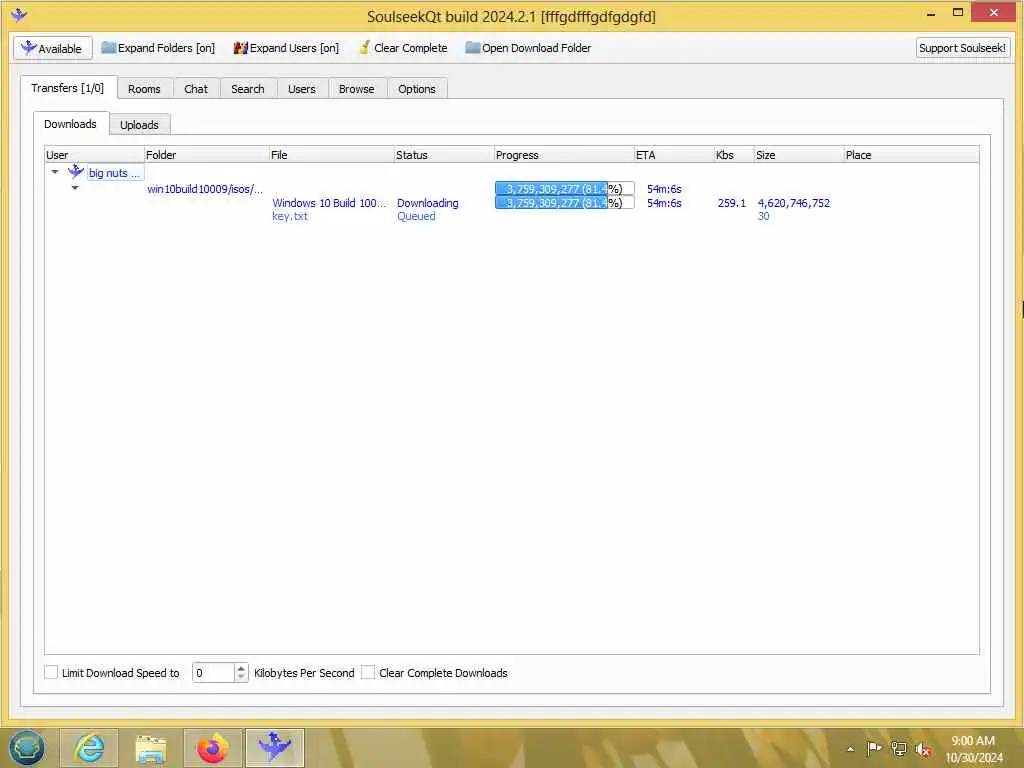Sort by the ETA column header
The width and height of the screenshot is (1024, 768).
pyautogui.click(x=674, y=155)
